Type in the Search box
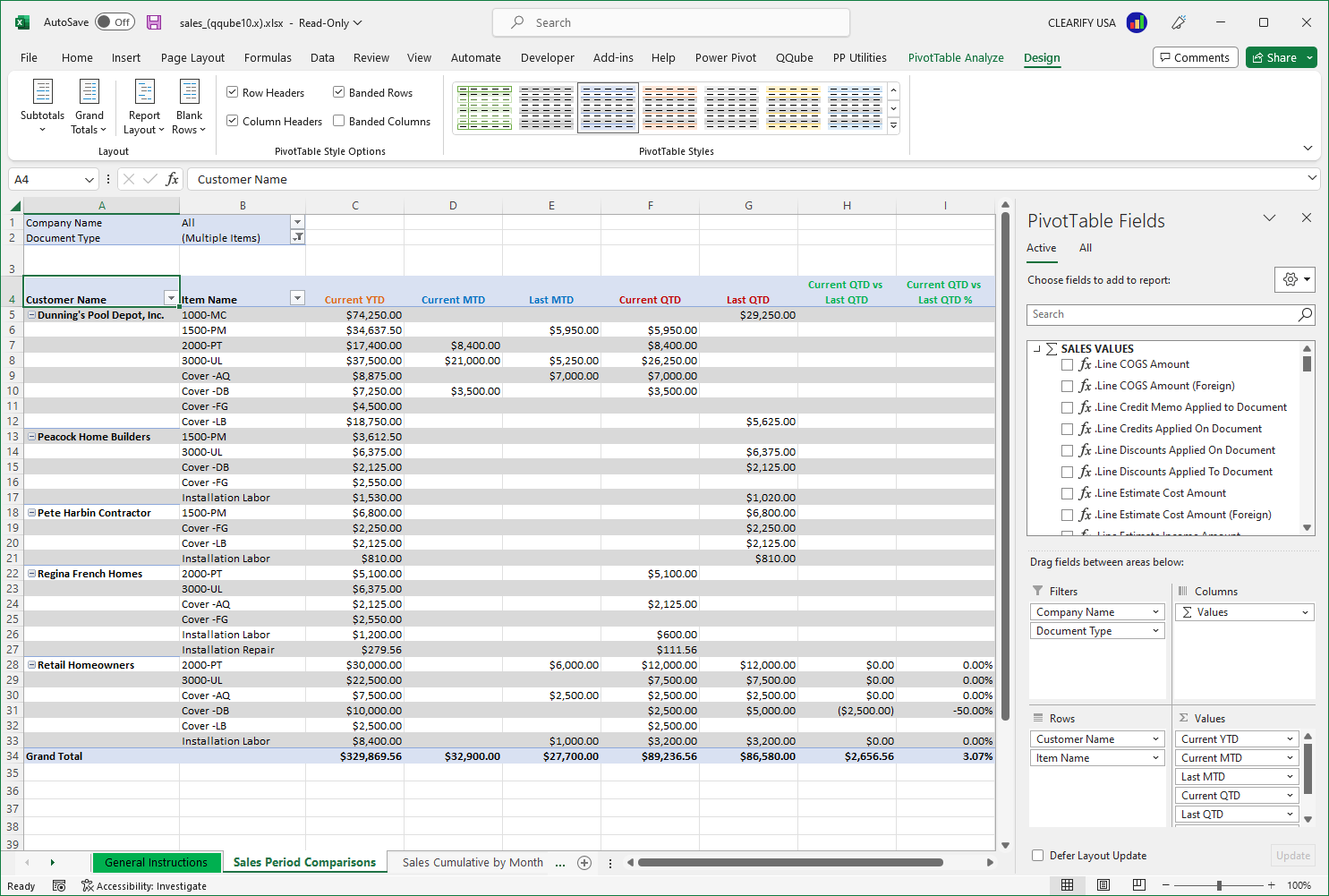1329x896 pixels. tap(669, 21)
